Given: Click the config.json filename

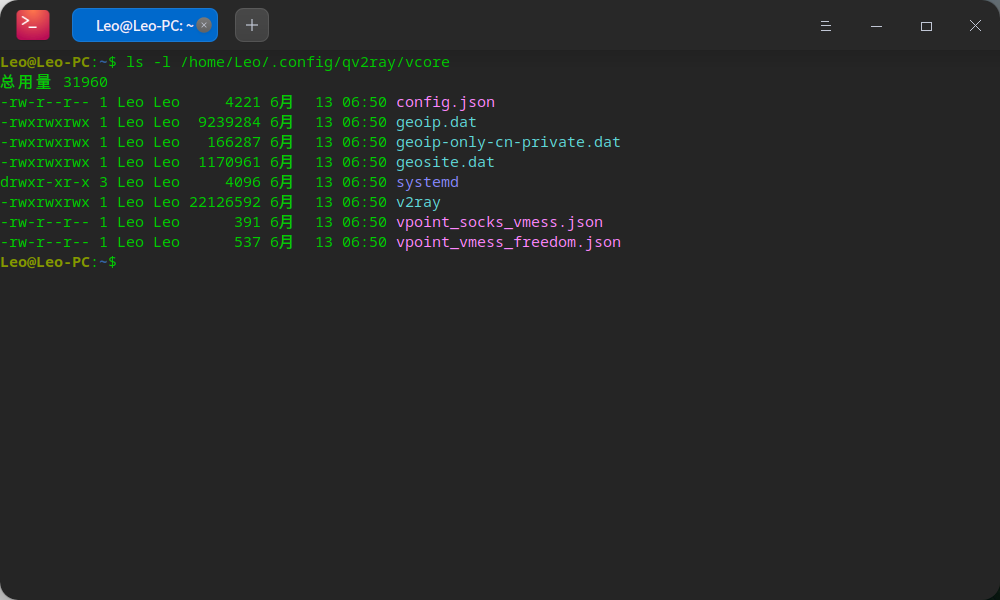Looking at the screenshot, I should pos(445,102).
